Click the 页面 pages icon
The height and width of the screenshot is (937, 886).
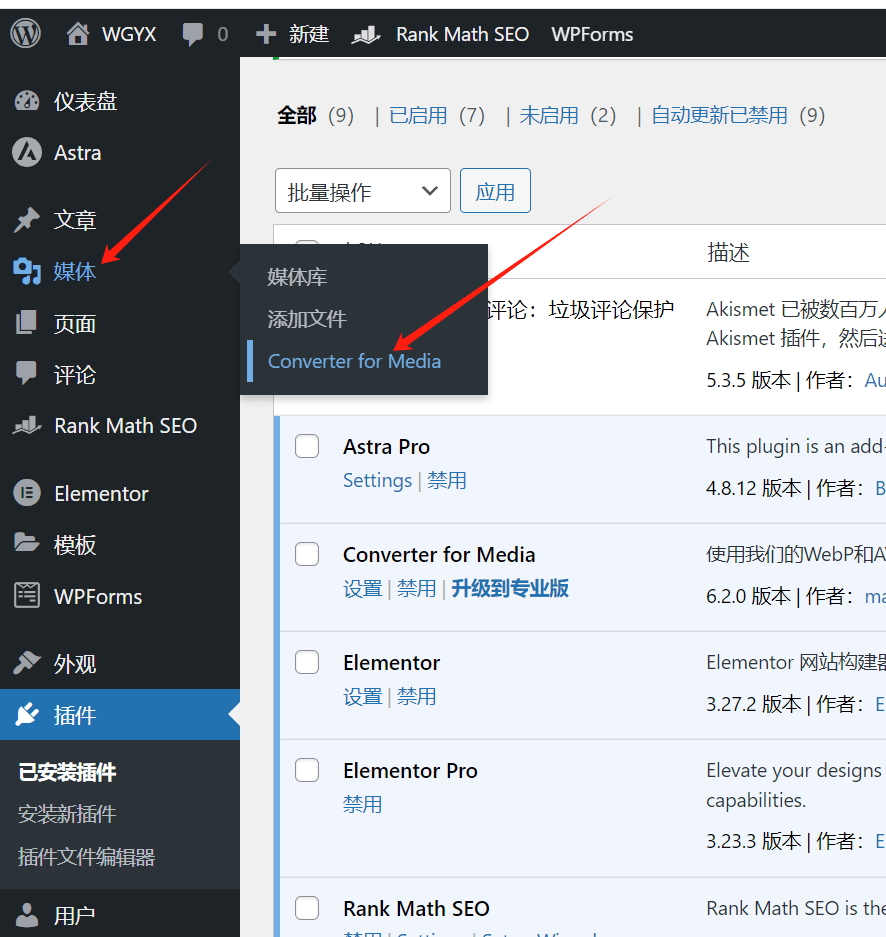(x=26, y=323)
